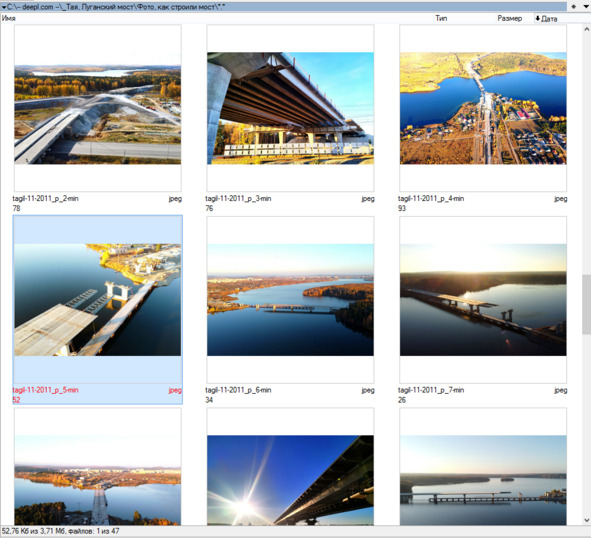The height and width of the screenshot is (538, 591).
Task: Select the bottom-right distant bridge thumbnail
Action: 483,467
